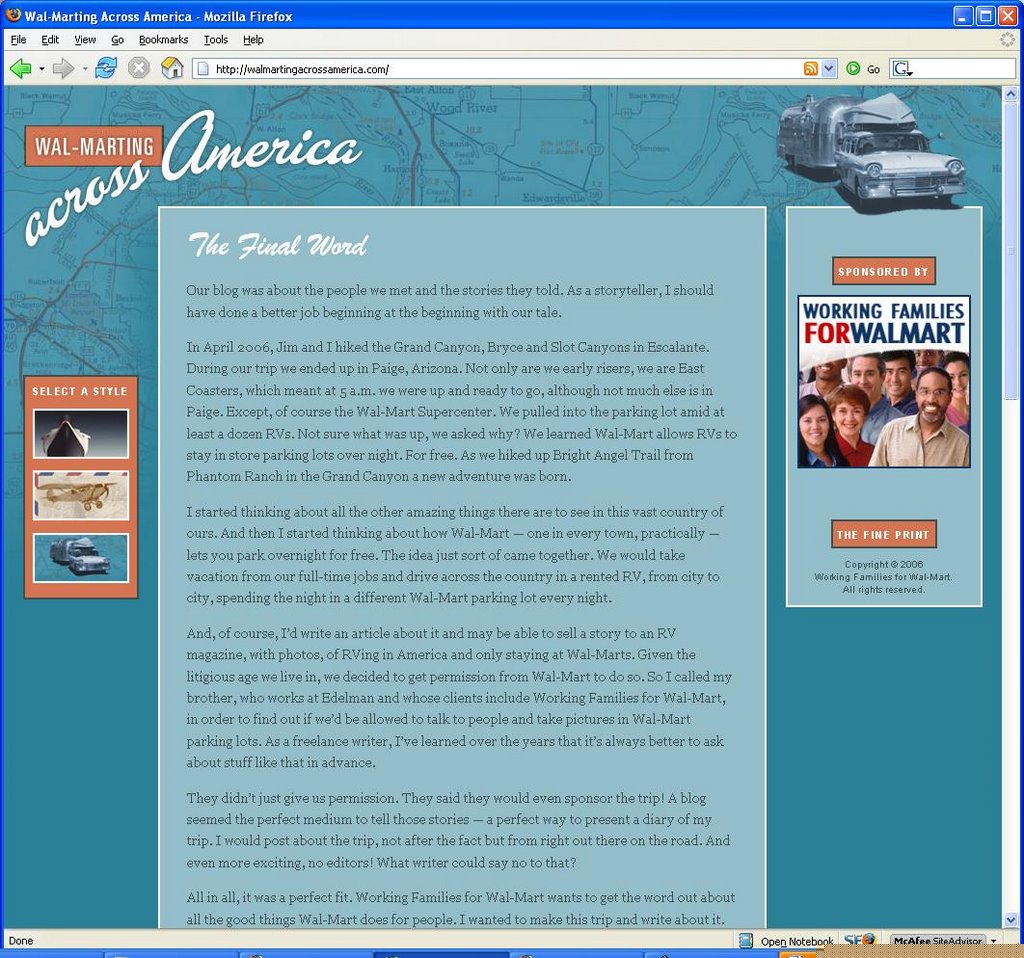Click the Open Notebook status bar icon
Screen dimensions: 1024x958
tap(746, 940)
